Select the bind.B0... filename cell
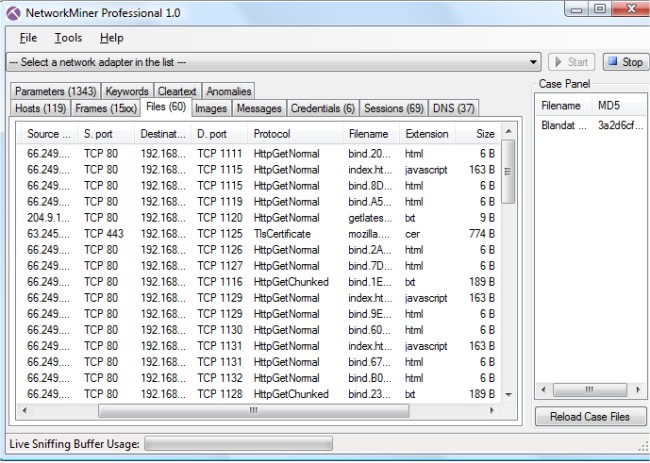Image resolution: width=650 pixels, height=463 pixels. [x=369, y=378]
